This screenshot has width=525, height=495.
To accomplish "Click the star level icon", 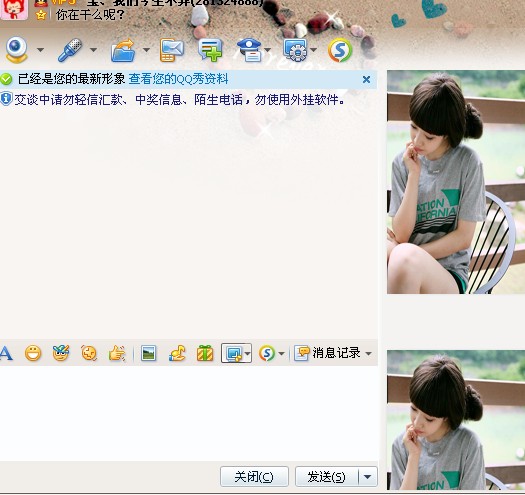I will tap(41, 15).
